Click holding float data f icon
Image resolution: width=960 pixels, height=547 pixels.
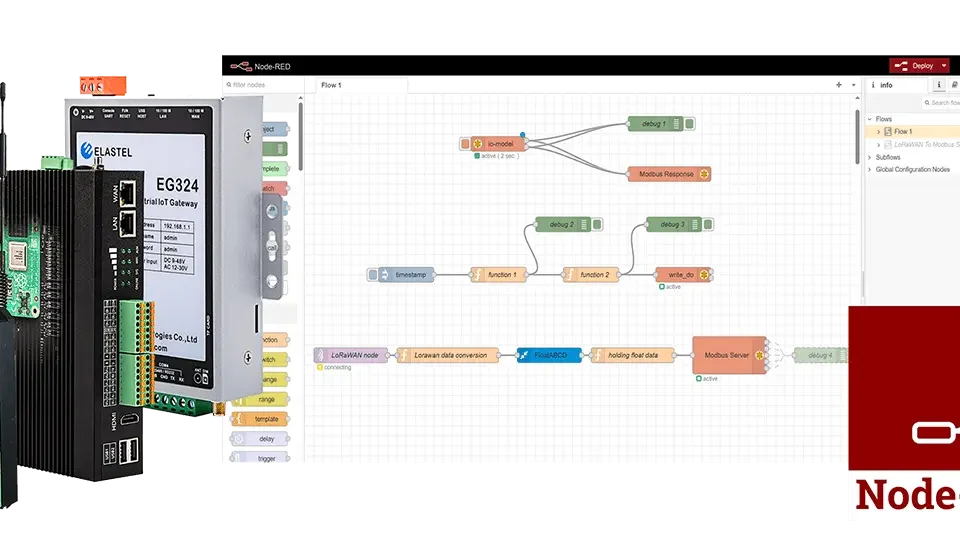[598, 355]
